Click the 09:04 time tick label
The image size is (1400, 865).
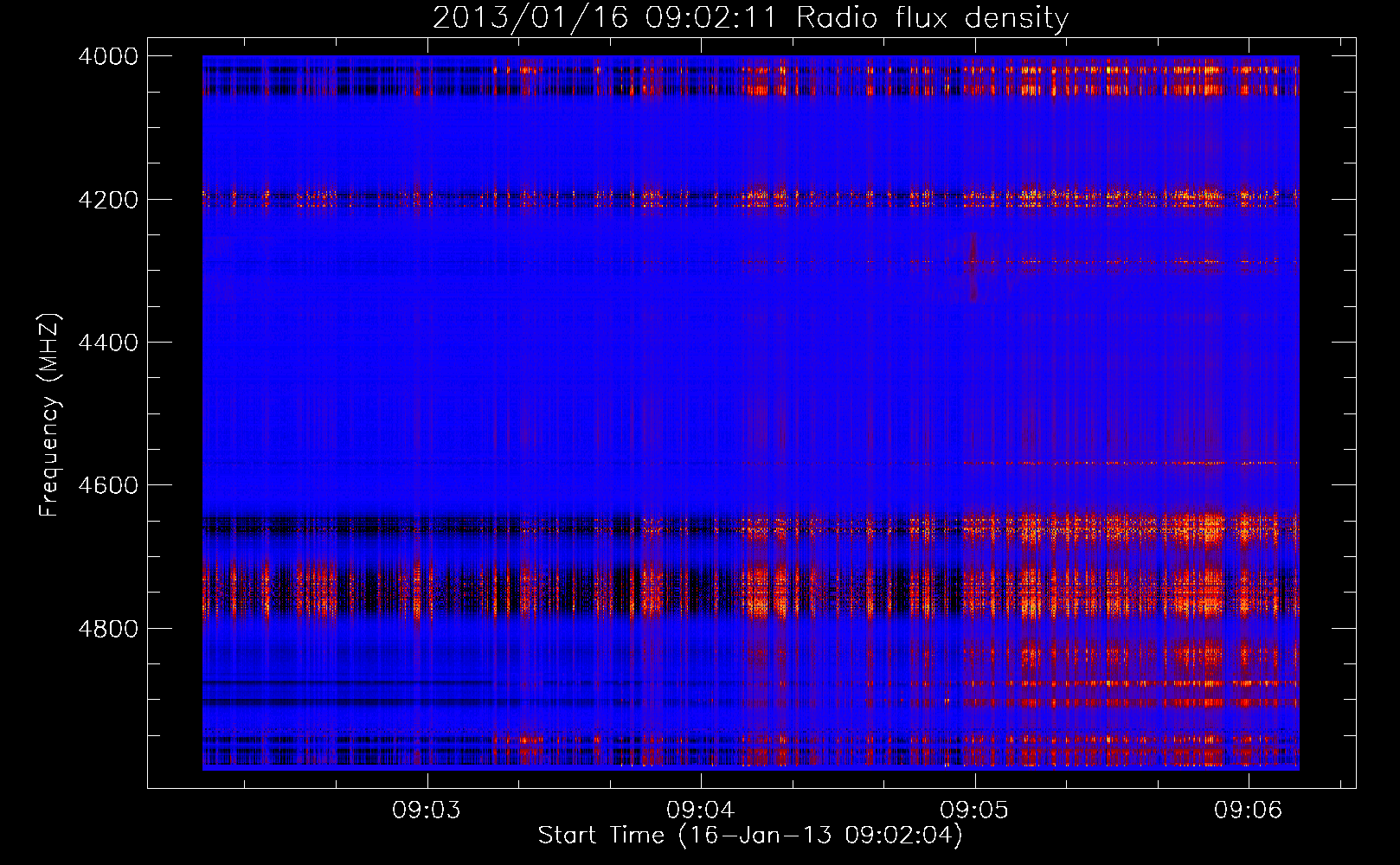pos(701,811)
